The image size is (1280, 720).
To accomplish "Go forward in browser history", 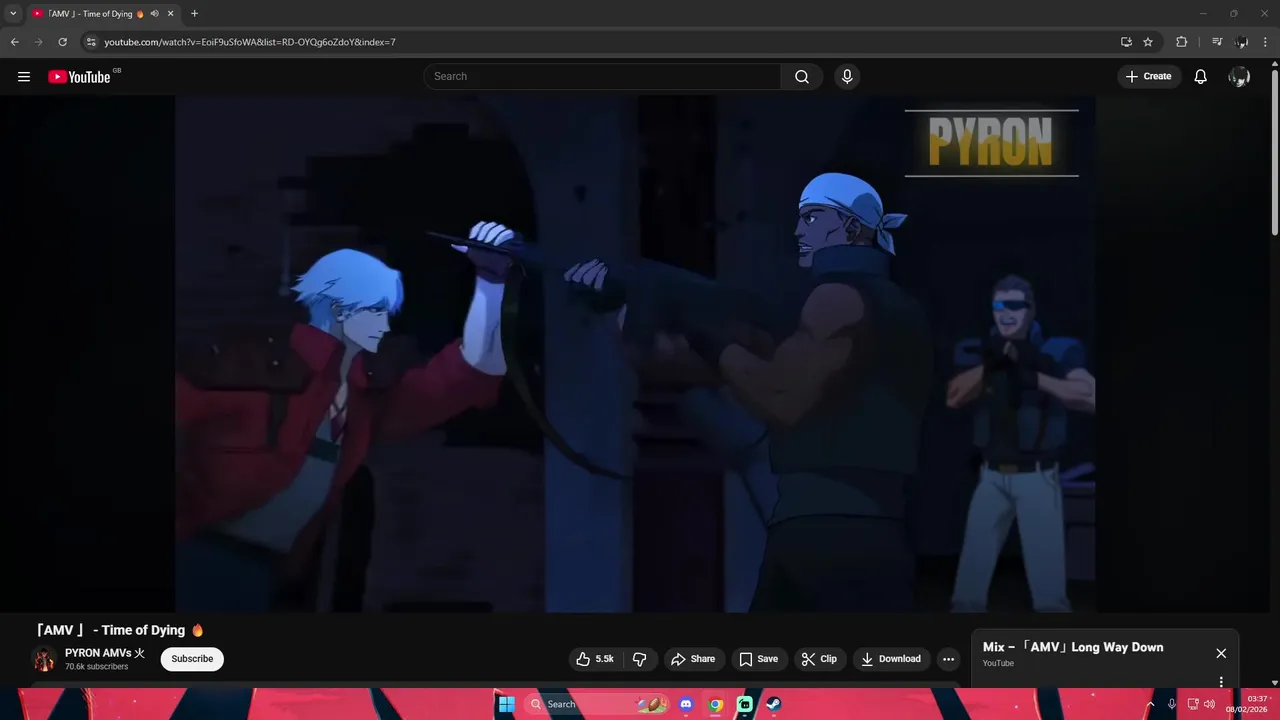I will click(39, 42).
